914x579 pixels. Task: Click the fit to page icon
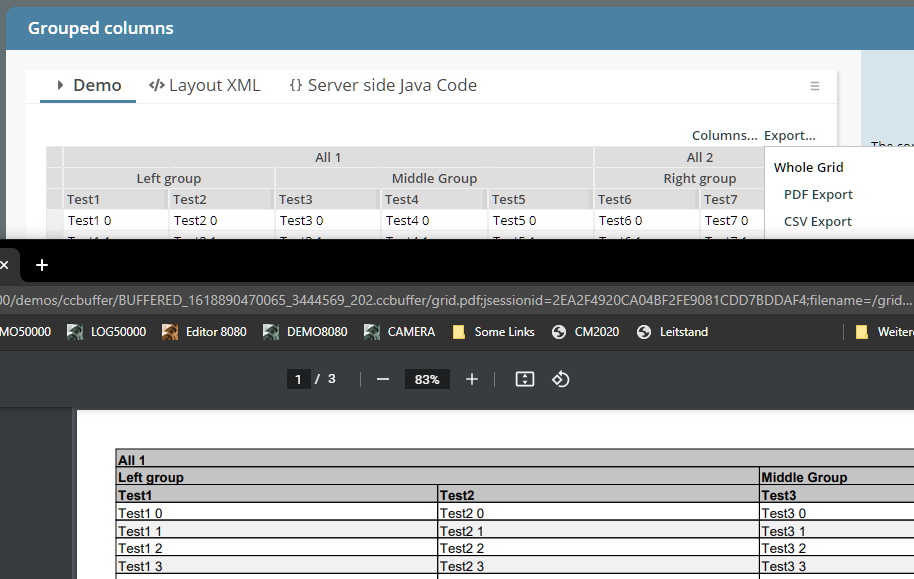click(525, 379)
